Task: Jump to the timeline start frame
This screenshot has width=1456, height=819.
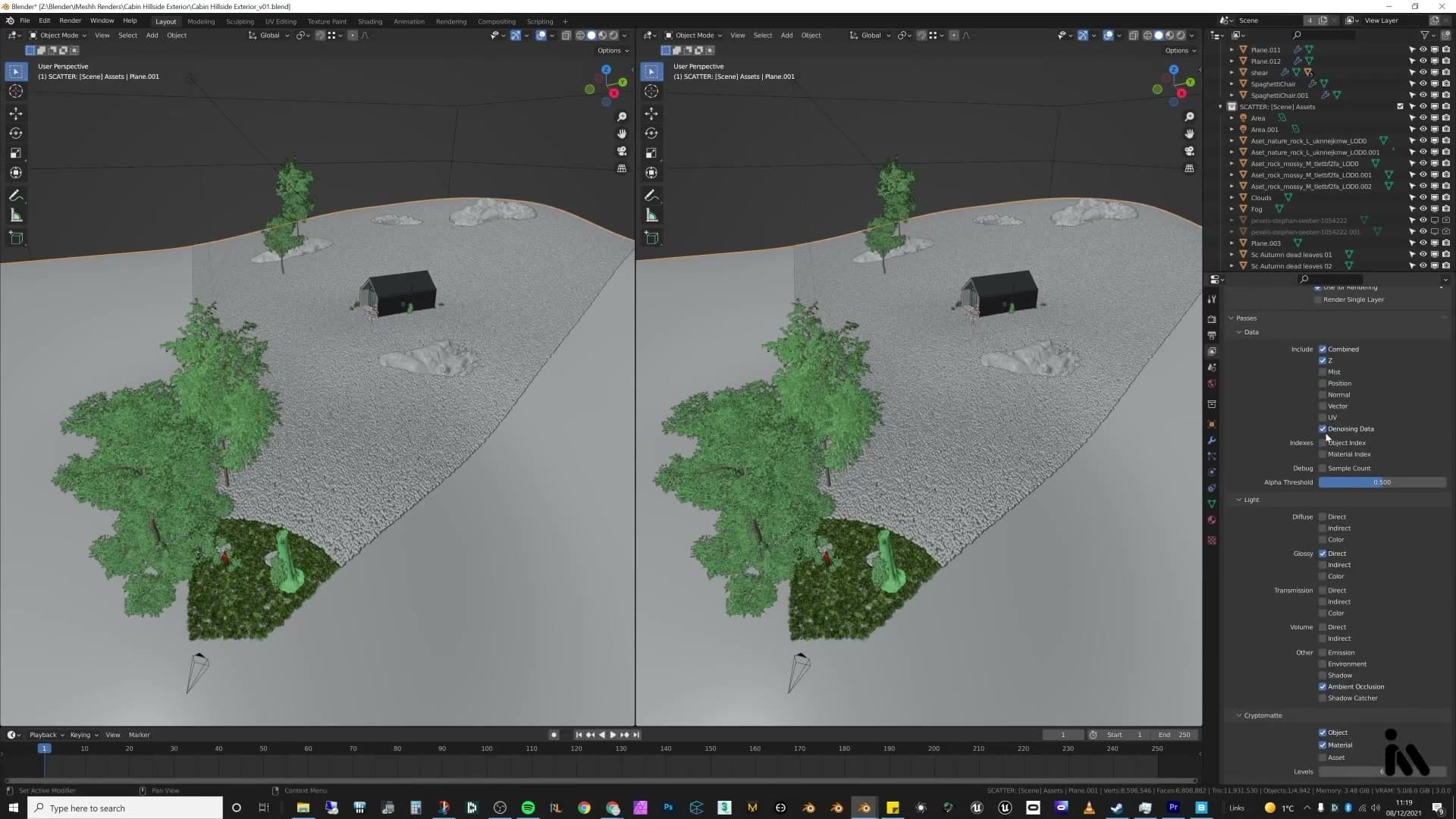Action: [579, 735]
